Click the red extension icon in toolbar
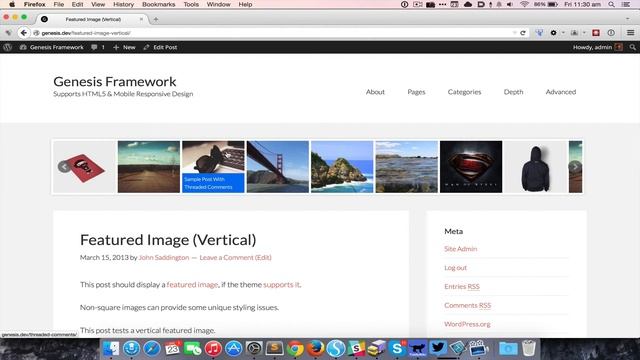 pyautogui.click(x=596, y=33)
